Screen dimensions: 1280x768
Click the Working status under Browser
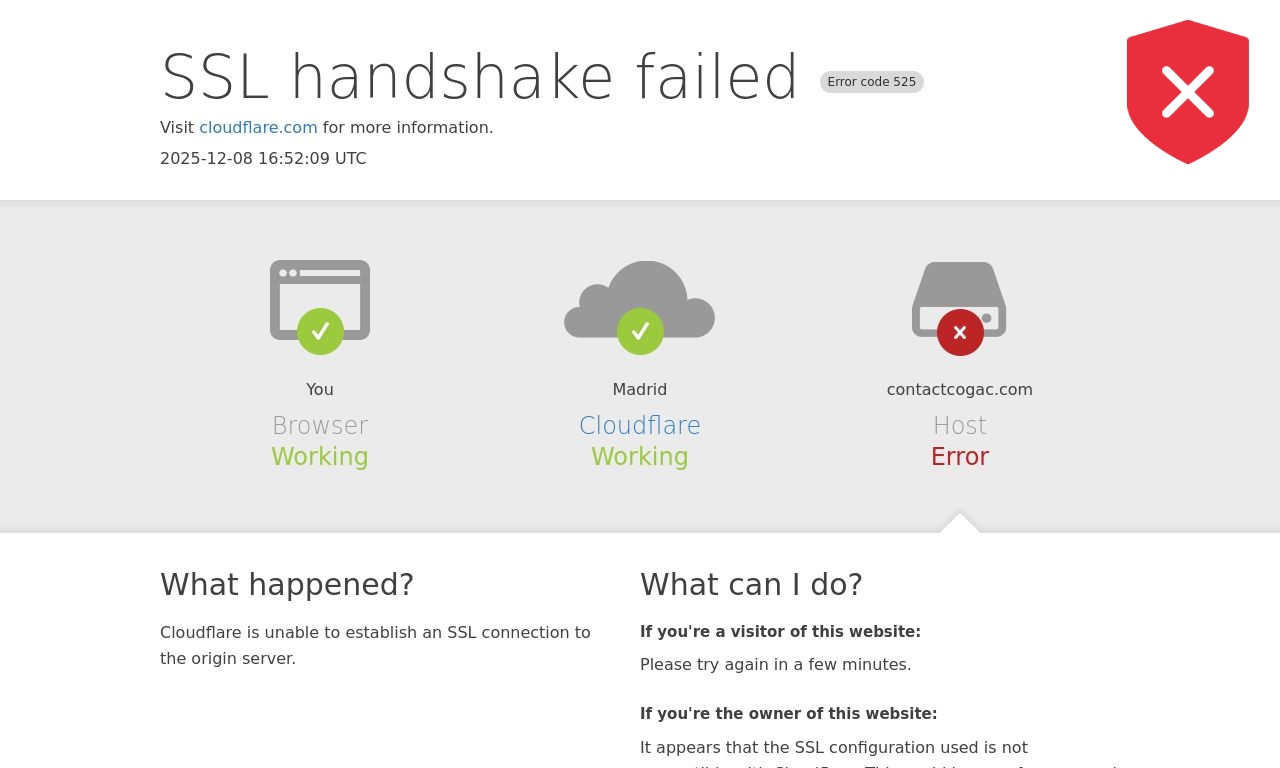pyautogui.click(x=320, y=457)
